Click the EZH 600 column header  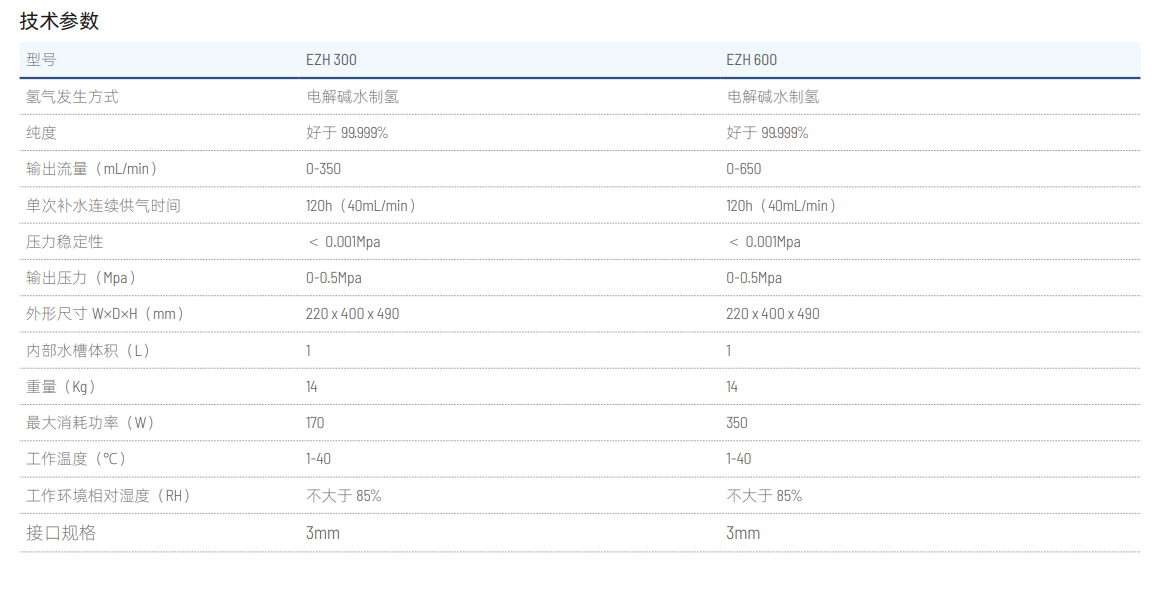coord(751,60)
